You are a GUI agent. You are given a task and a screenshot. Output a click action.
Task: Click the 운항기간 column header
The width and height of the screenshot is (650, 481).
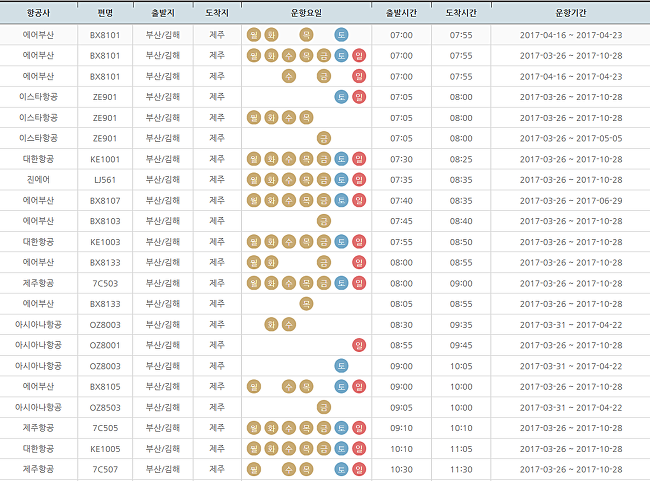coord(571,13)
